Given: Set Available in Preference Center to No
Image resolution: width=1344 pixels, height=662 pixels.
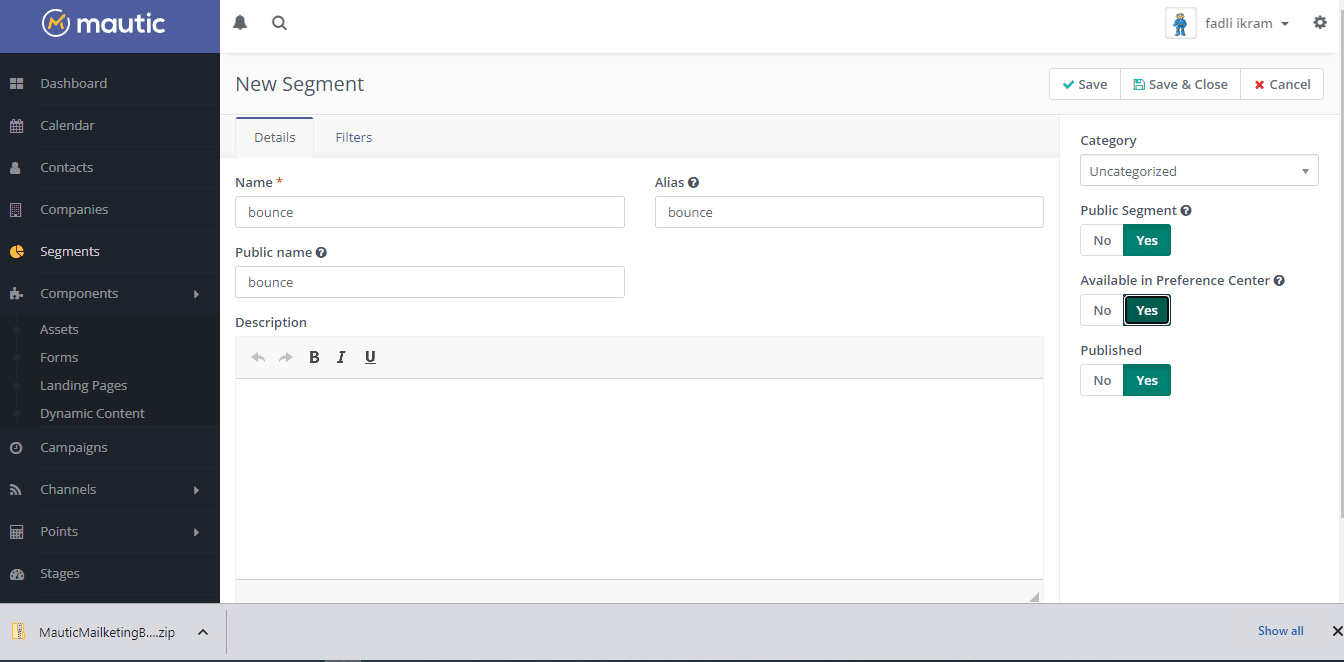Looking at the screenshot, I should coord(1102,310).
